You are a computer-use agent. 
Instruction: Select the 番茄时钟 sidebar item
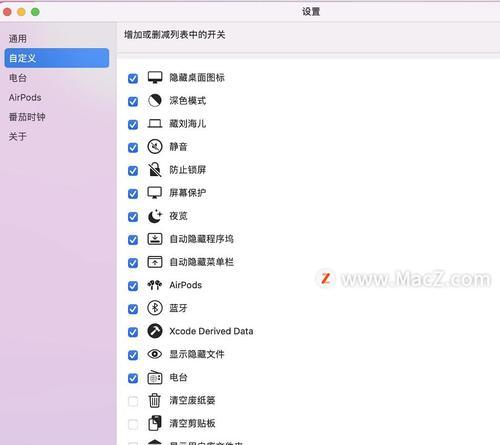(27, 117)
